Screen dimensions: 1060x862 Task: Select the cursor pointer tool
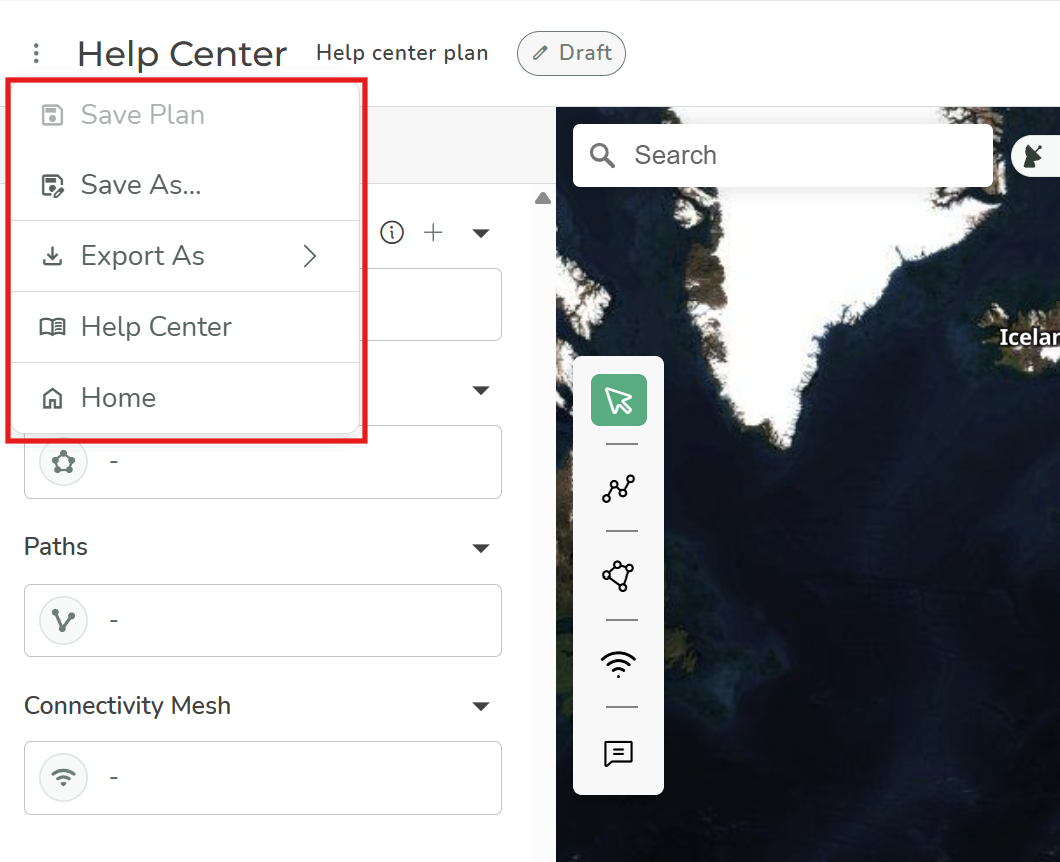[618, 400]
